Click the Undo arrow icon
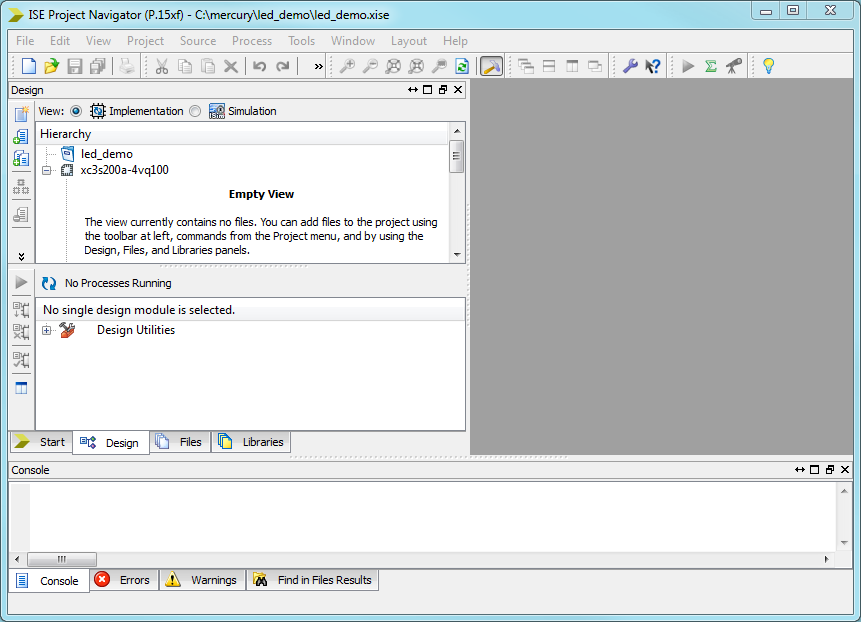The width and height of the screenshot is (861, 622). 259,66
